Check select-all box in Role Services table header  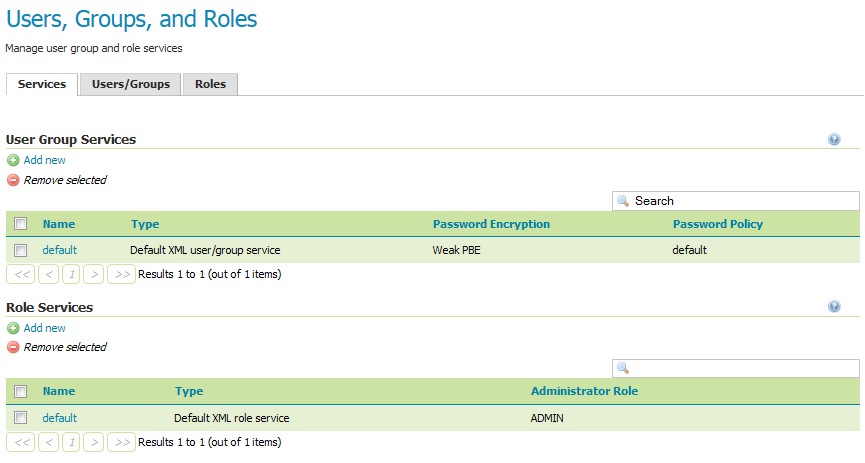click(21, 392)
